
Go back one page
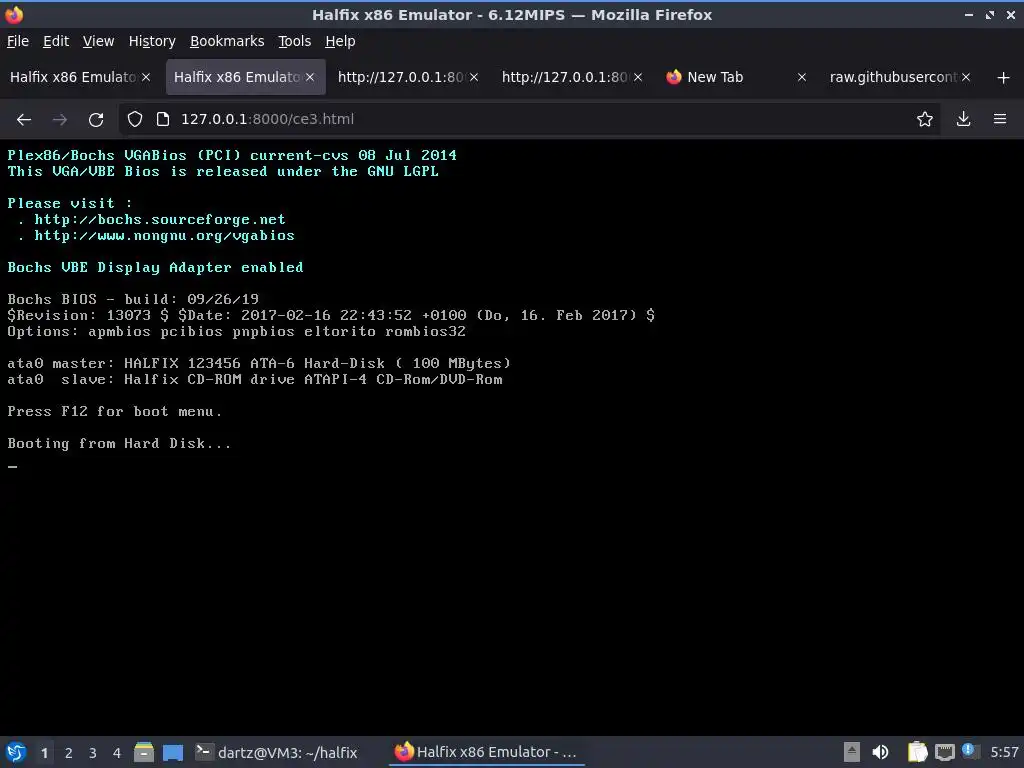point(24,120)
